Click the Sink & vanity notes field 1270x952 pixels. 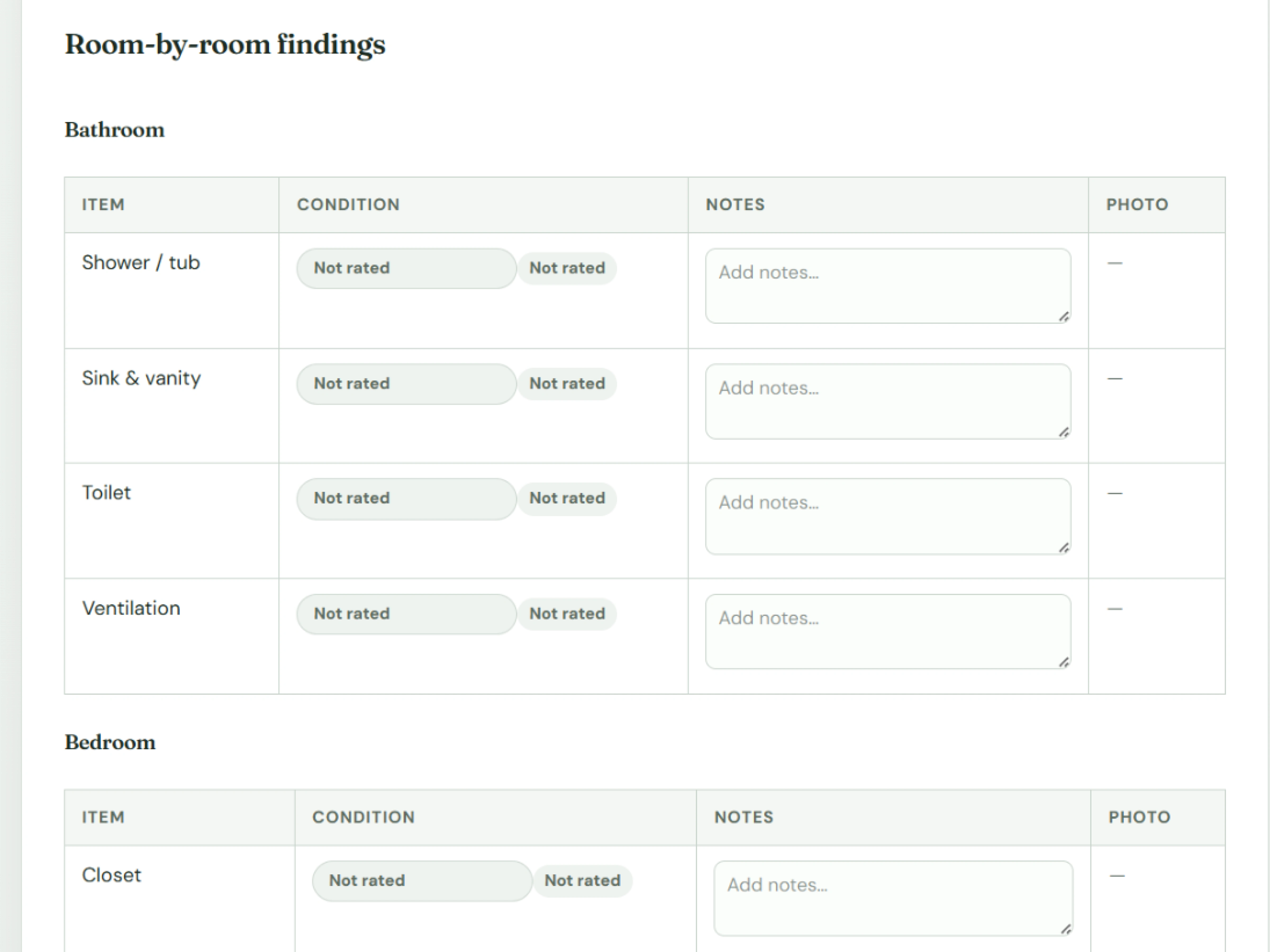[x=888, y=401]
